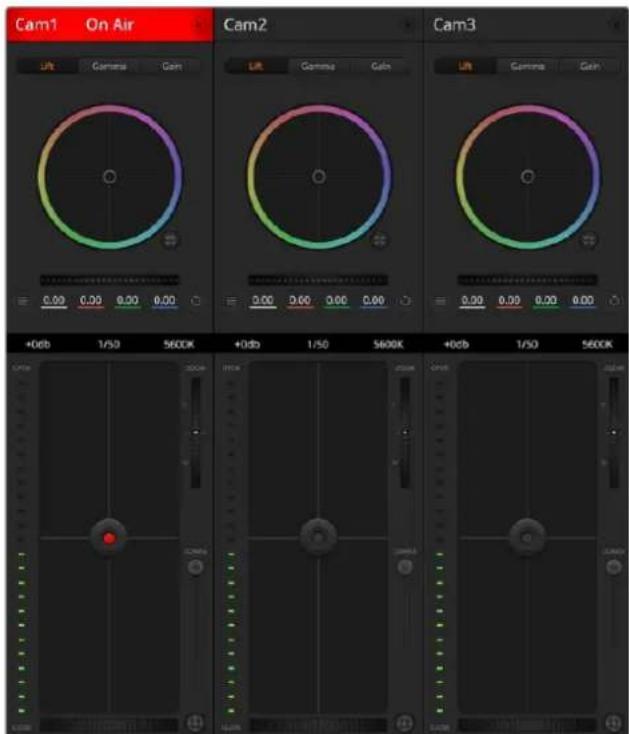This screenshot has width=629, height=734.
Task: Click Cam1 coarse knob
Action: (x=195, y=567)
